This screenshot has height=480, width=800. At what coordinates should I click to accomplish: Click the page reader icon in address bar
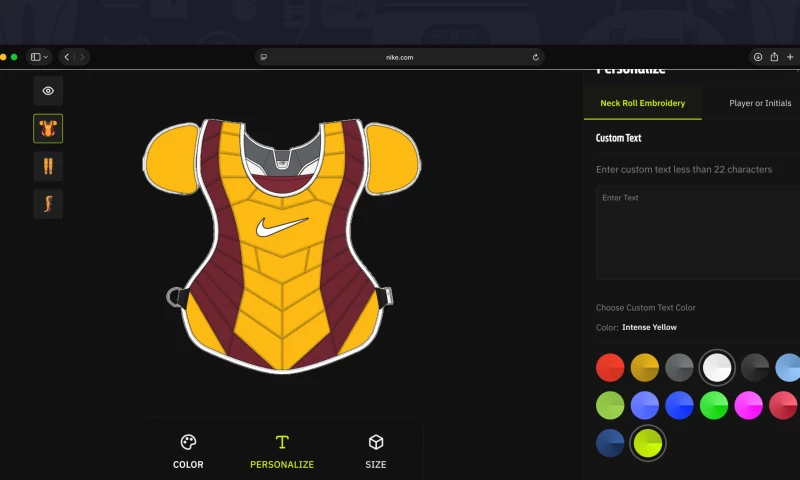click(x=264, y=57)
